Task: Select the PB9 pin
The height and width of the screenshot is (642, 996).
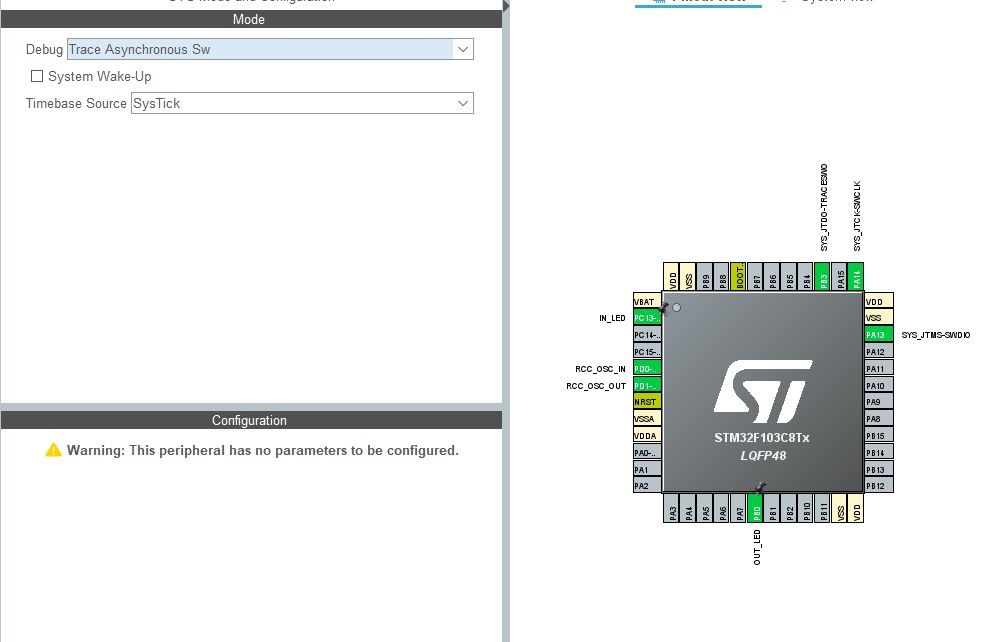Action: click(x=705, y=277)
